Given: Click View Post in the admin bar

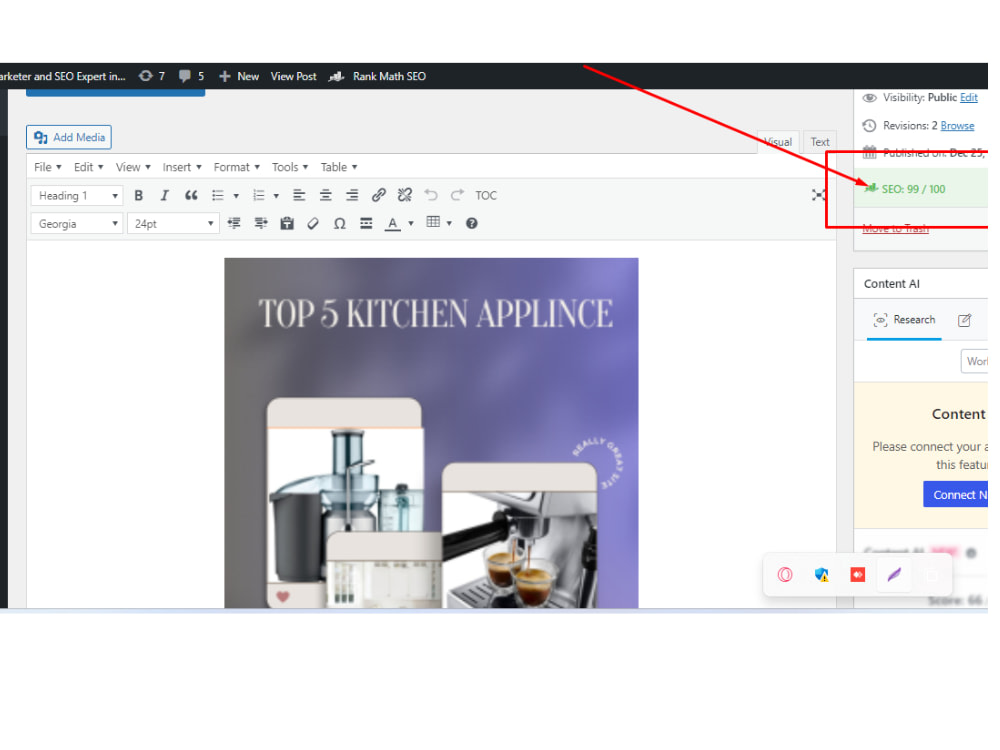Looking at the screenshot, I should (x=293, y=77).
